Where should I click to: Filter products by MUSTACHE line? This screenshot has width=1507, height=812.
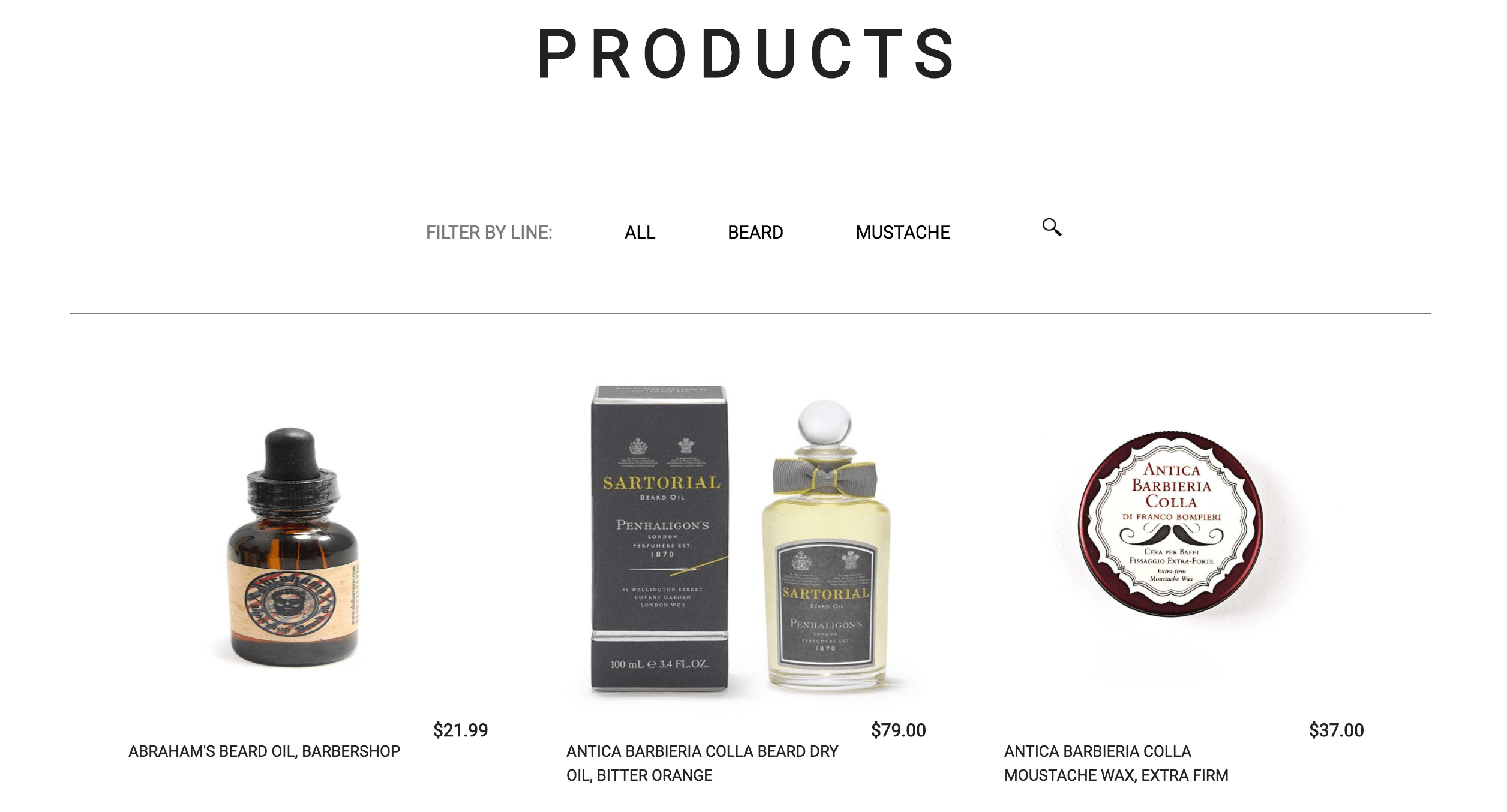(x=903, y=233)
